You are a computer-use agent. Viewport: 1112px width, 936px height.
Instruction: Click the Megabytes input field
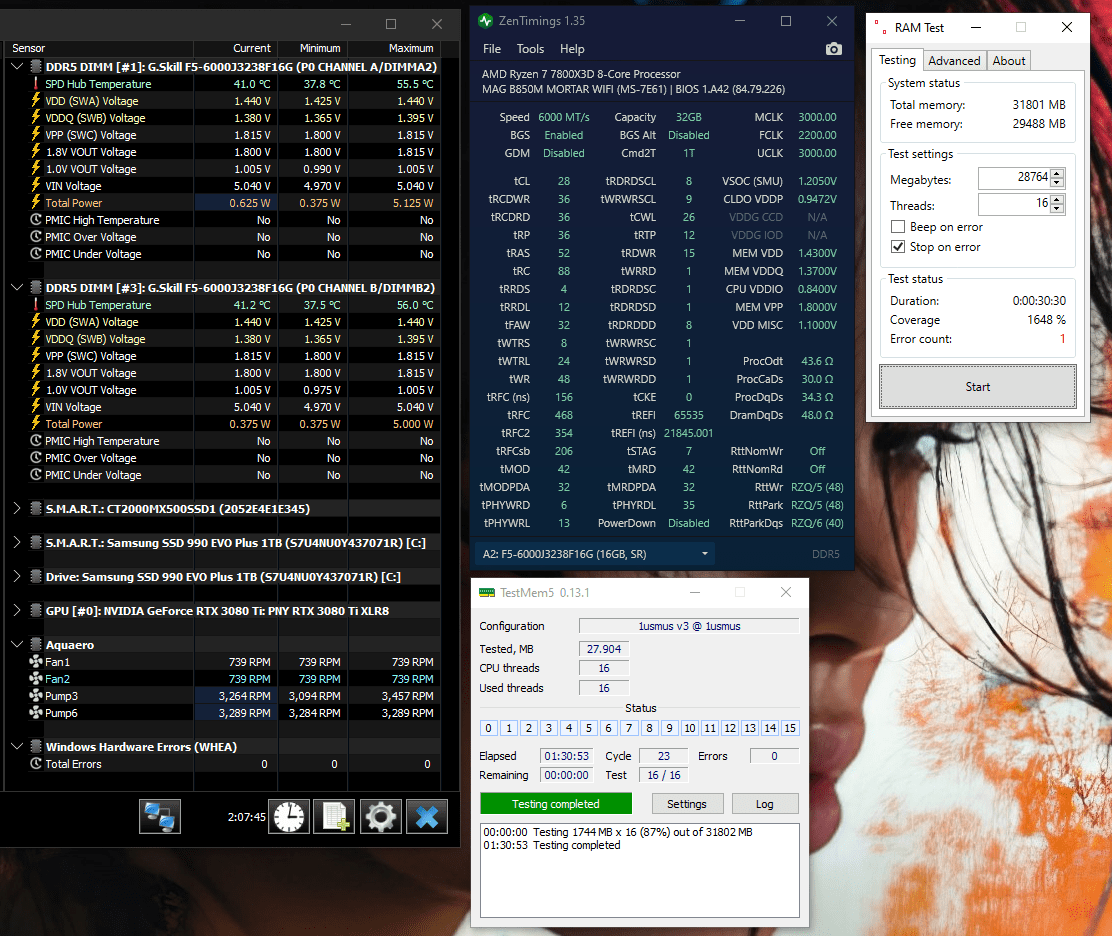[x=1014, y=178]
